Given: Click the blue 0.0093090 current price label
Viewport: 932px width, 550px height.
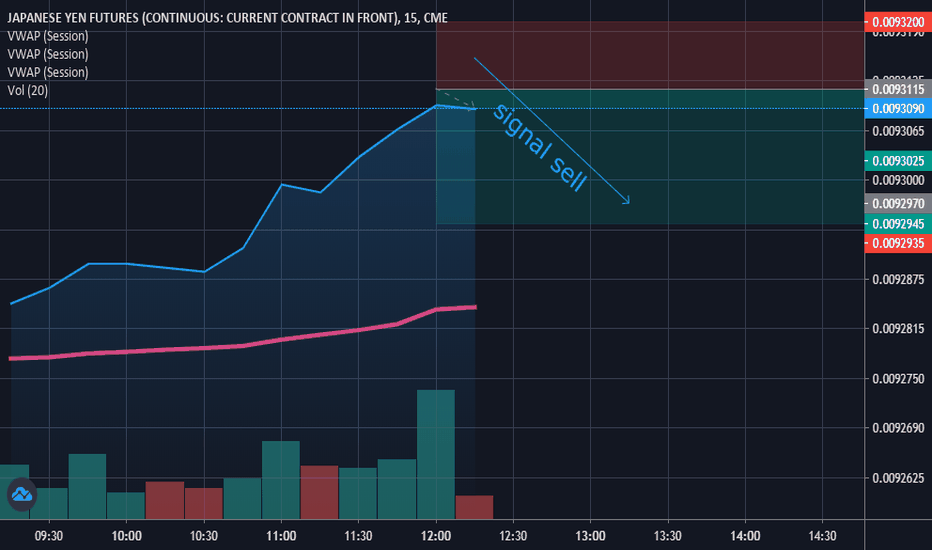Looking at the screenshot, I should click(898, 109).
